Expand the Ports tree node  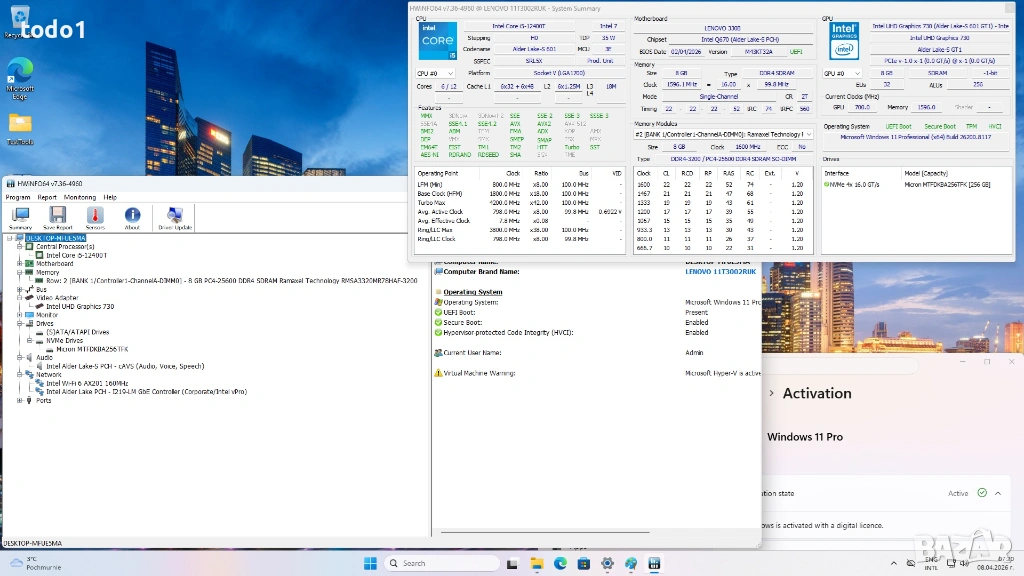[x=19, y=400]
